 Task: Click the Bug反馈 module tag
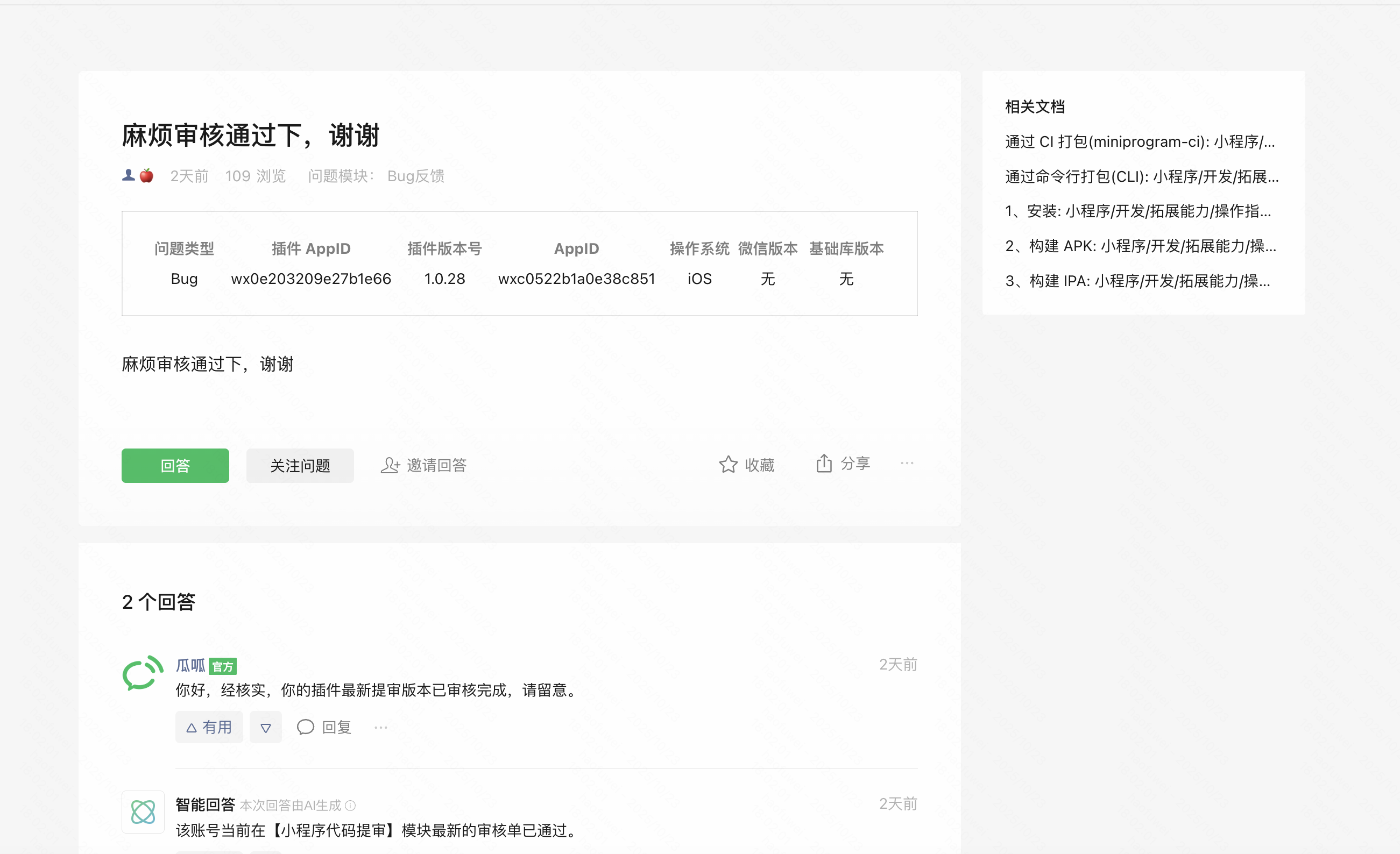click(x=415, y=176)
